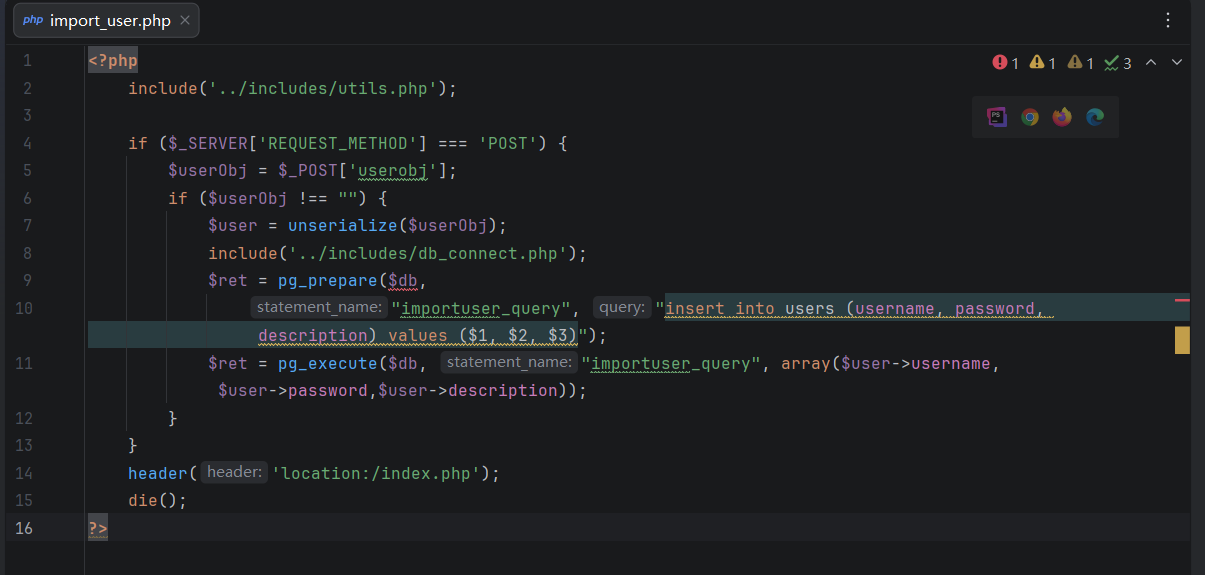Click gutter line number 10
This screenshot has height=575, width=1205.
[24, 308]
